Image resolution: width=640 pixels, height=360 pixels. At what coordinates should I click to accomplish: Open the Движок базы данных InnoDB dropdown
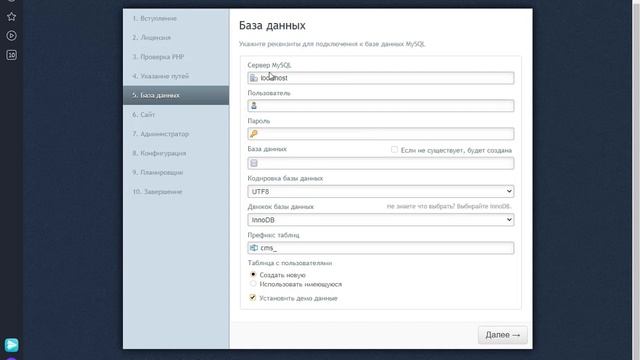(x=380, y=220)
